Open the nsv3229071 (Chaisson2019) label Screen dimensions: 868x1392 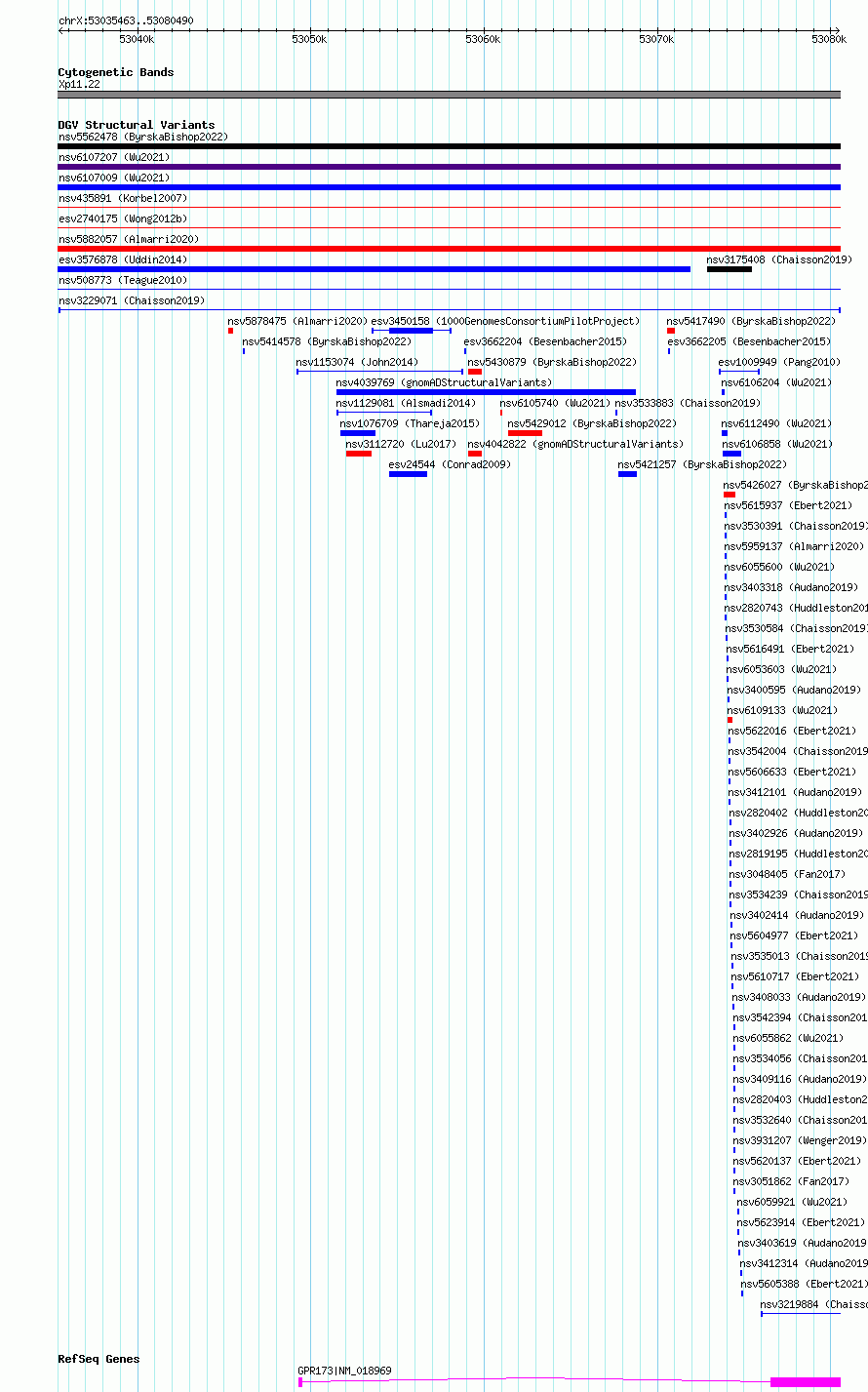(132, 300)
